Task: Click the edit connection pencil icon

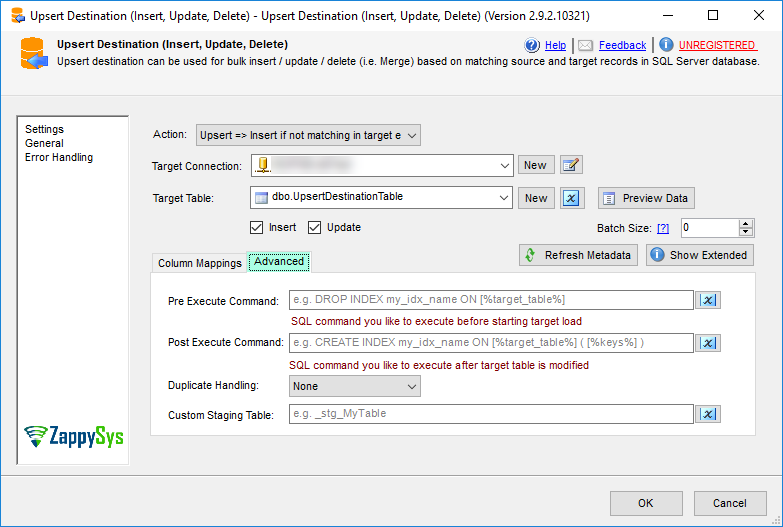Action: pos(571,165)
